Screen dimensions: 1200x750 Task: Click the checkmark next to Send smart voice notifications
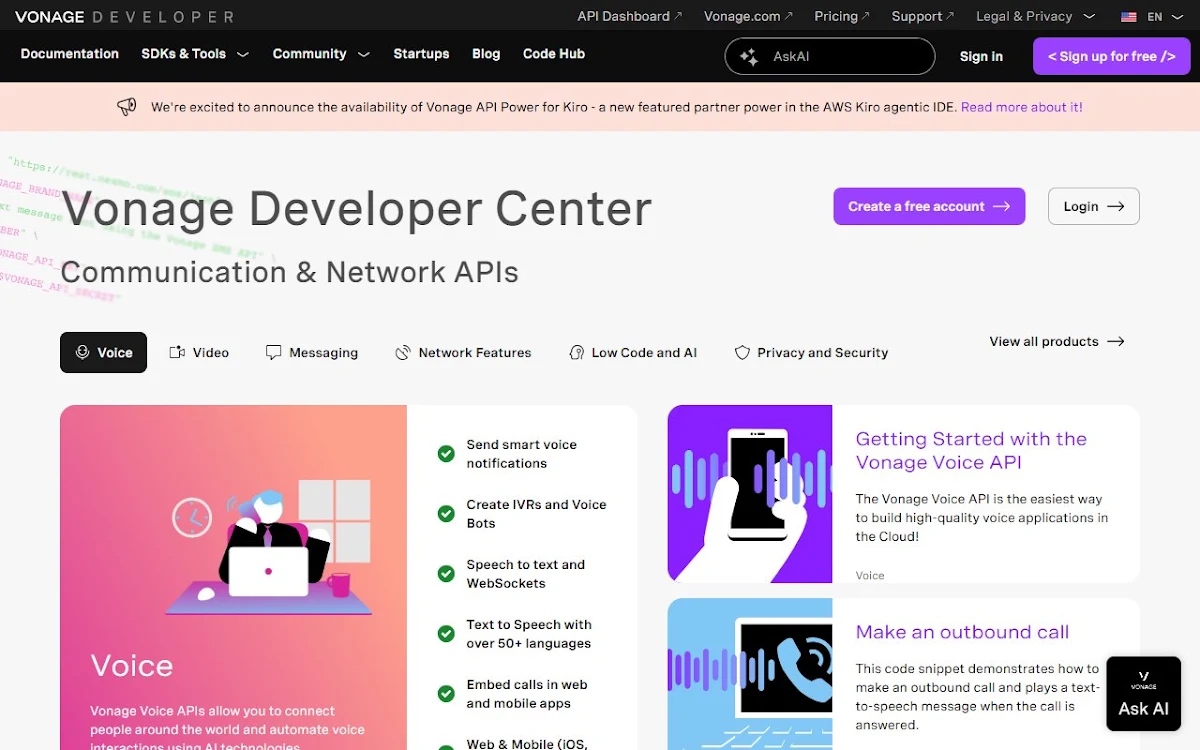click(x=446, y=454)
